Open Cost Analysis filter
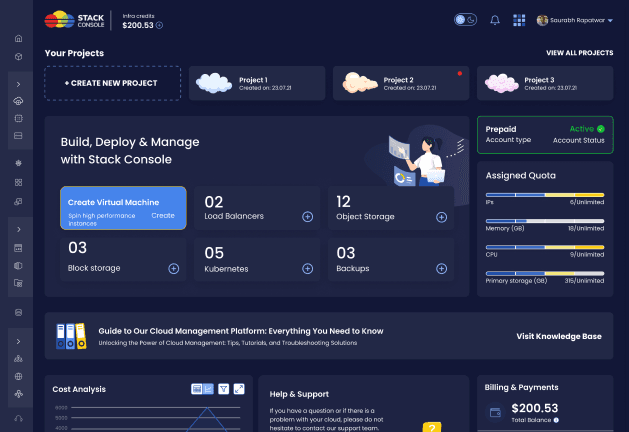This screenshot has width=629, height=432. (224, 388)
